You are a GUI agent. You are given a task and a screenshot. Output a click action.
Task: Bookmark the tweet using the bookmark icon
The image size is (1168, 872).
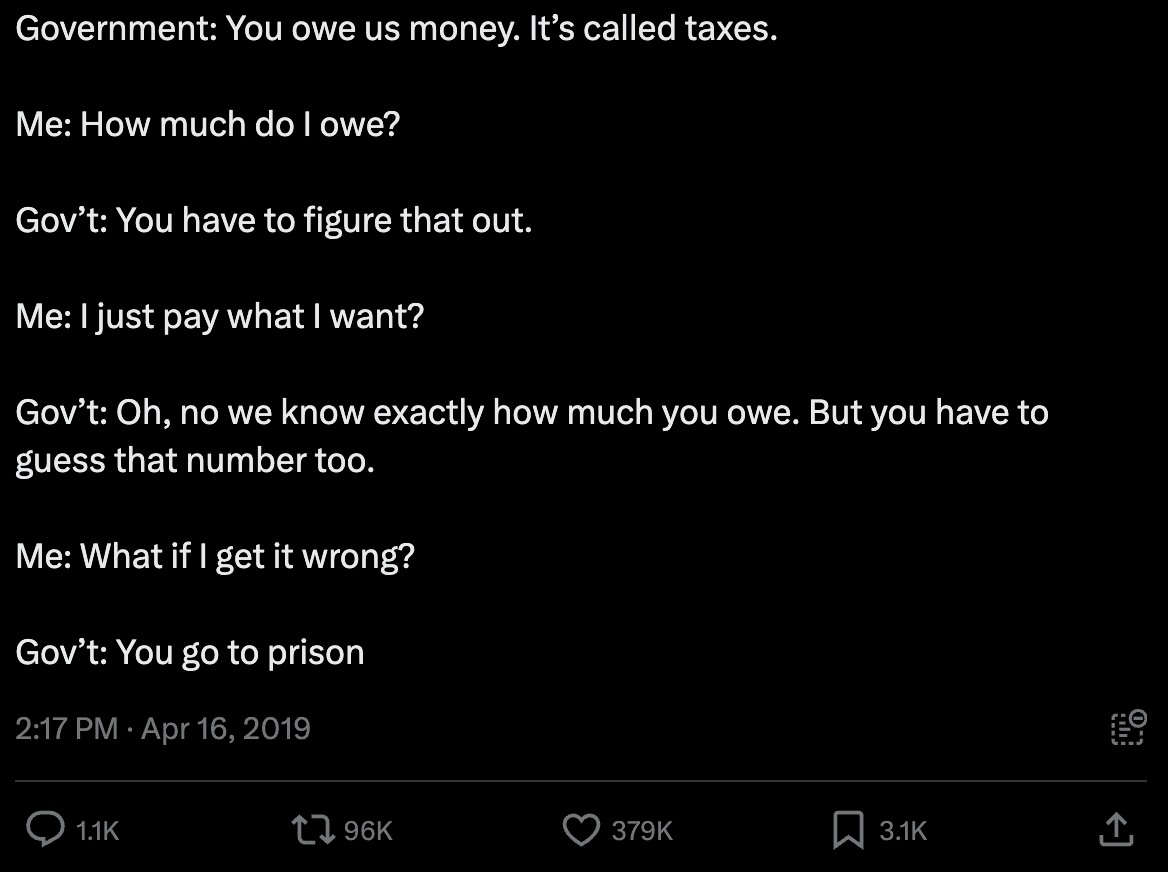pos(848,830)
